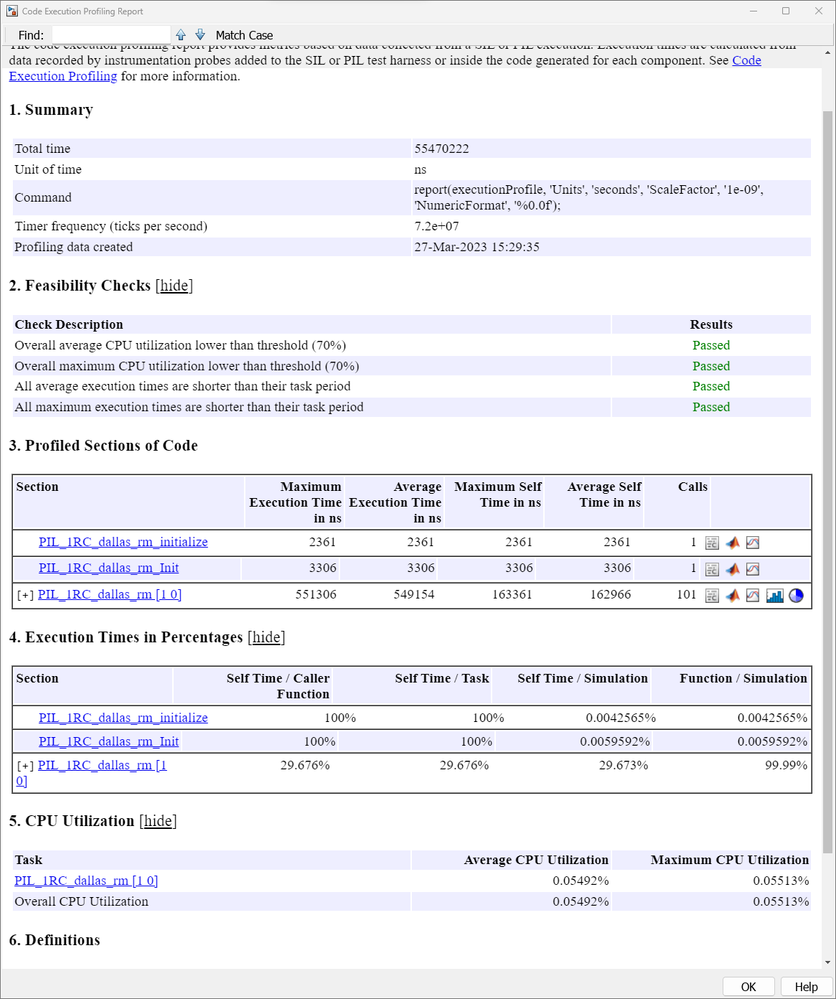
Task: Open the Code Execution Profiling documentation link
Action: point(63,76)
